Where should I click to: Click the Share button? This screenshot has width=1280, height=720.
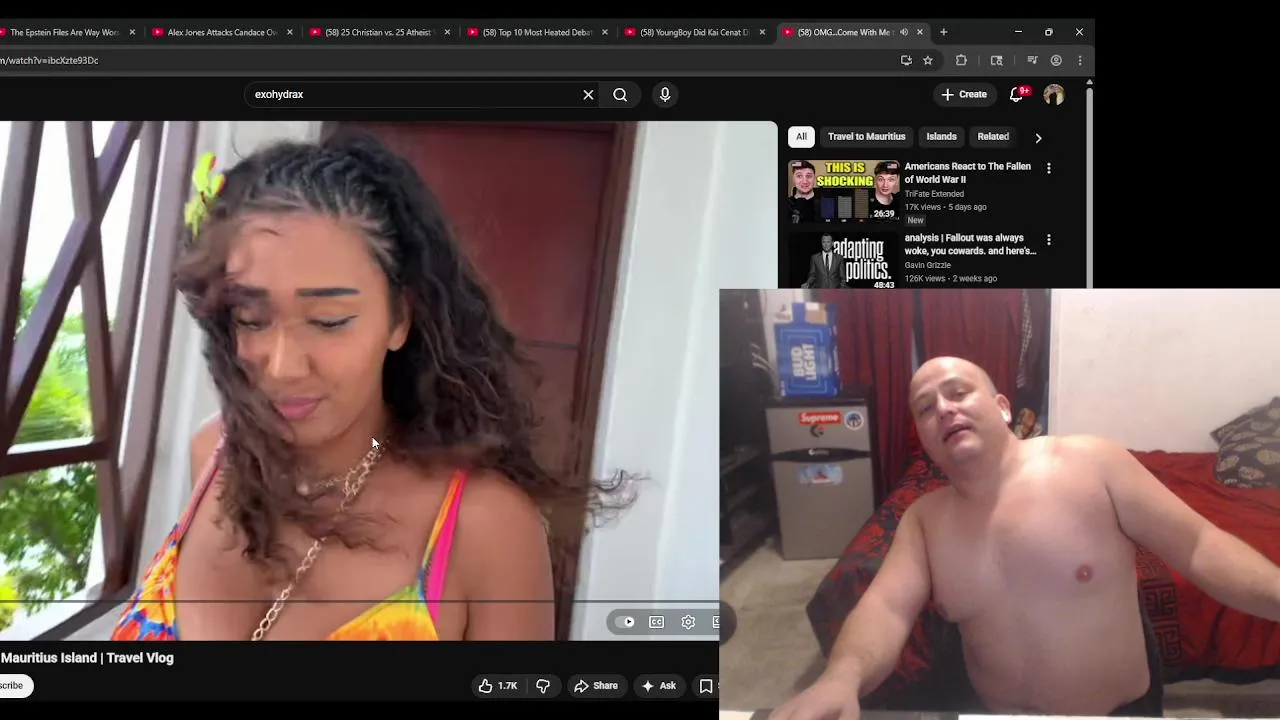tap(596, 686)
